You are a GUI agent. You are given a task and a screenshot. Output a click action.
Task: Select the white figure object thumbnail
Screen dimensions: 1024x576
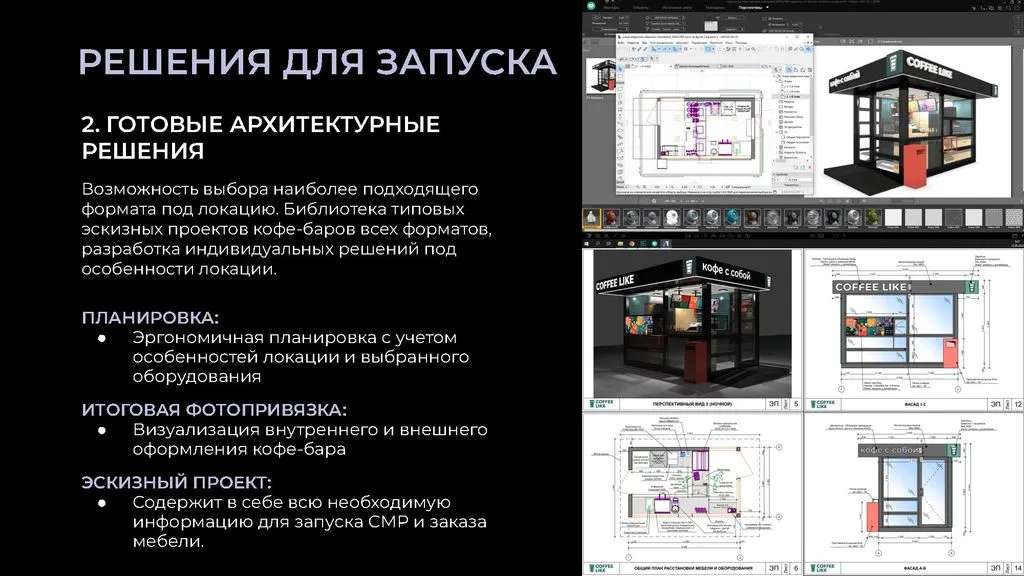[591, 217]
